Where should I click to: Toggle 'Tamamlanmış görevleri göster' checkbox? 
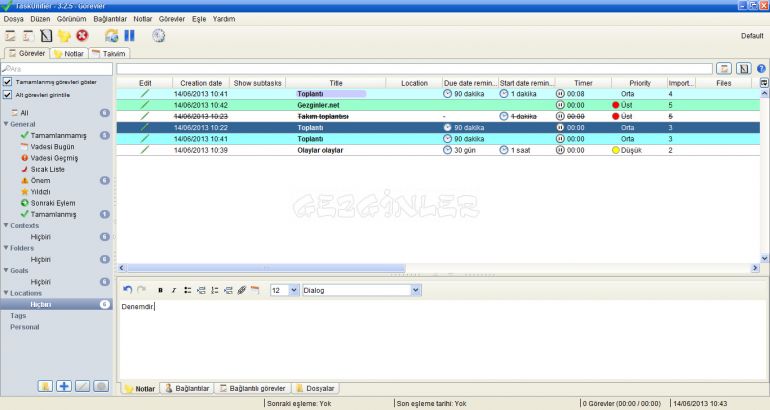coord(8,82)
